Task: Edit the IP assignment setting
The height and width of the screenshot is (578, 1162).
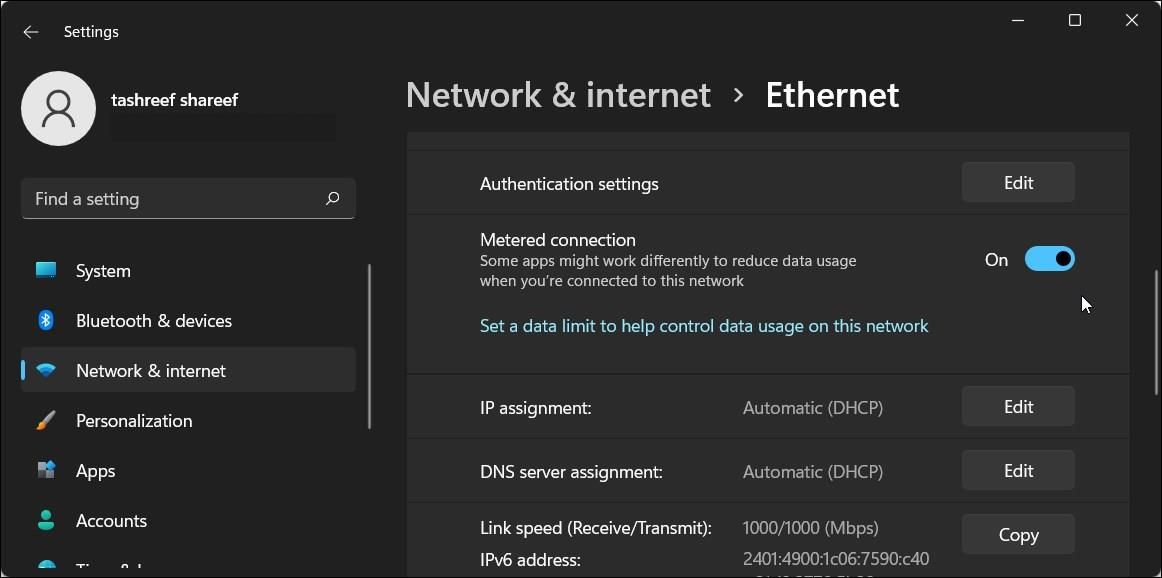Action: 1018,407
